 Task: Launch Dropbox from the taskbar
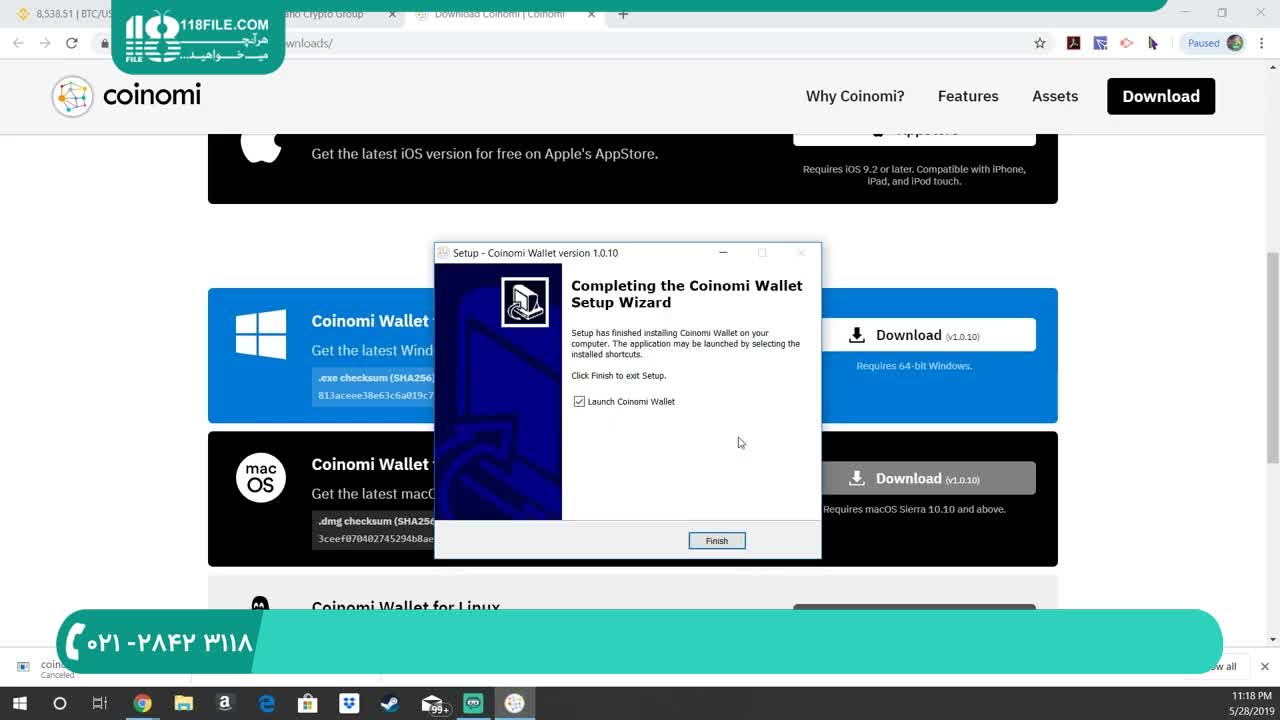pos(348,704)
